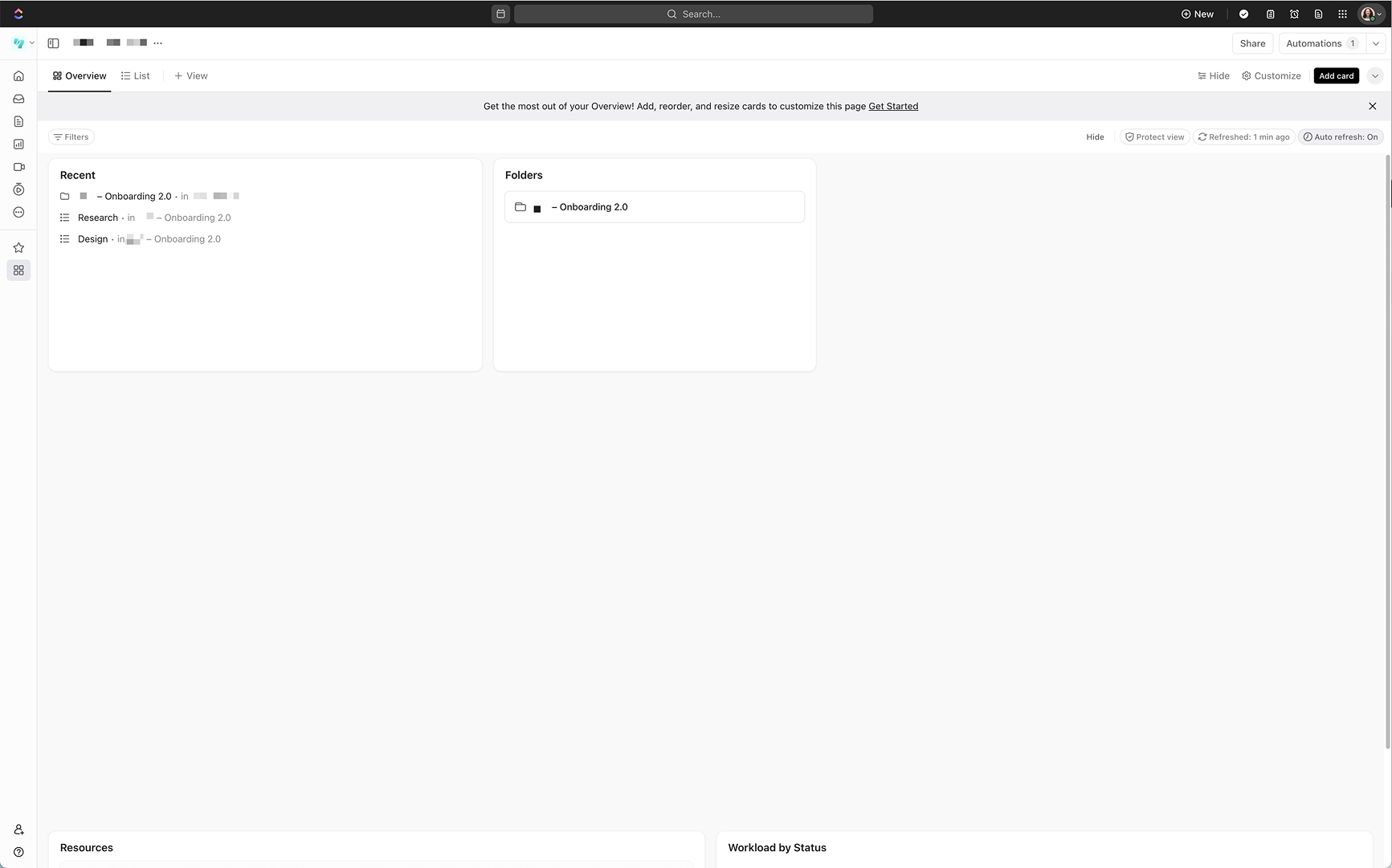This screenshot has width=1392, height=868.
Task: Open the breadcrumb ellipsis menu
Action: coord(157,43)
